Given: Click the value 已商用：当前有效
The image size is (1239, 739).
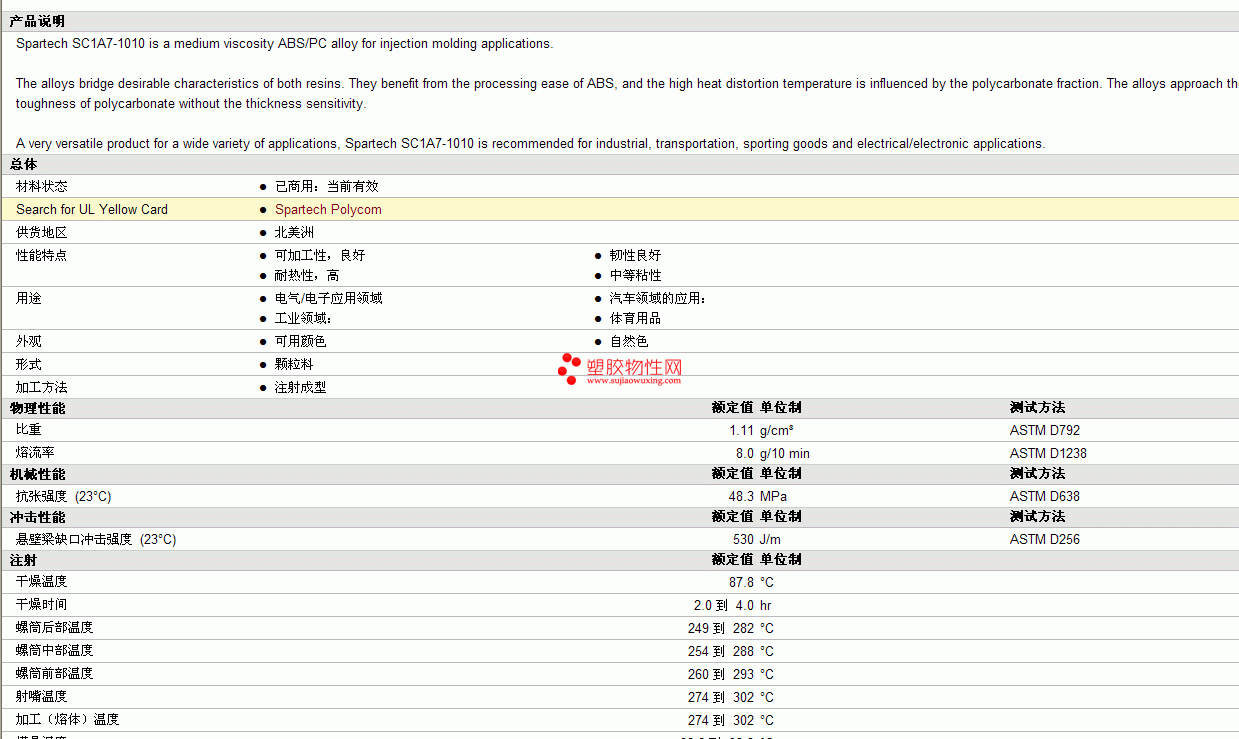Looking at the screenshot, I should click(x=327, y=186).
